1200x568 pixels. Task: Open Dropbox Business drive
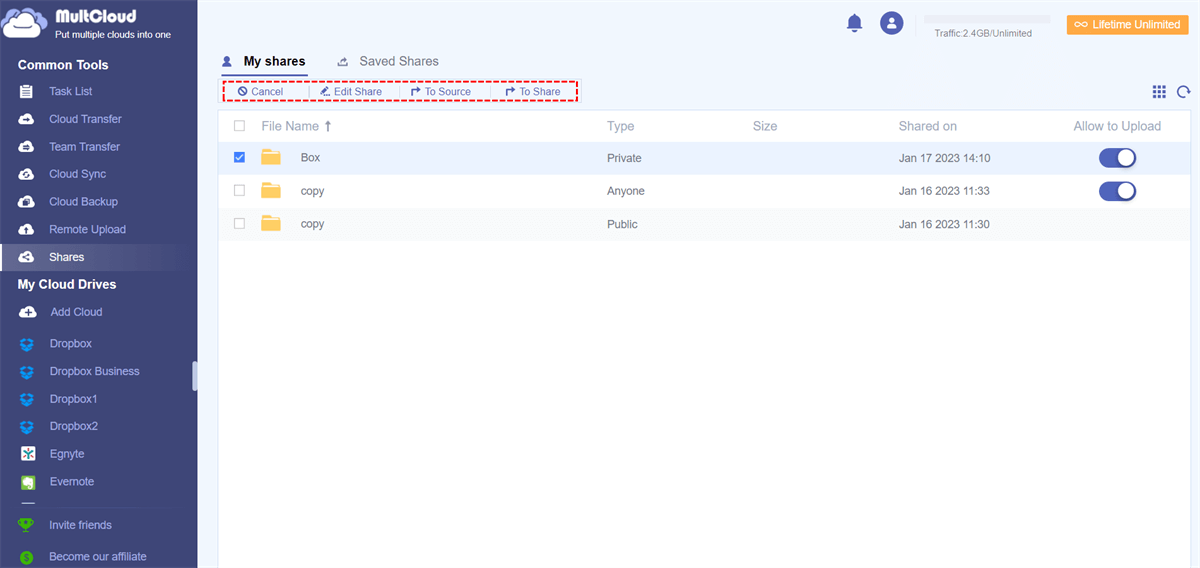click(x=94, y=371)
